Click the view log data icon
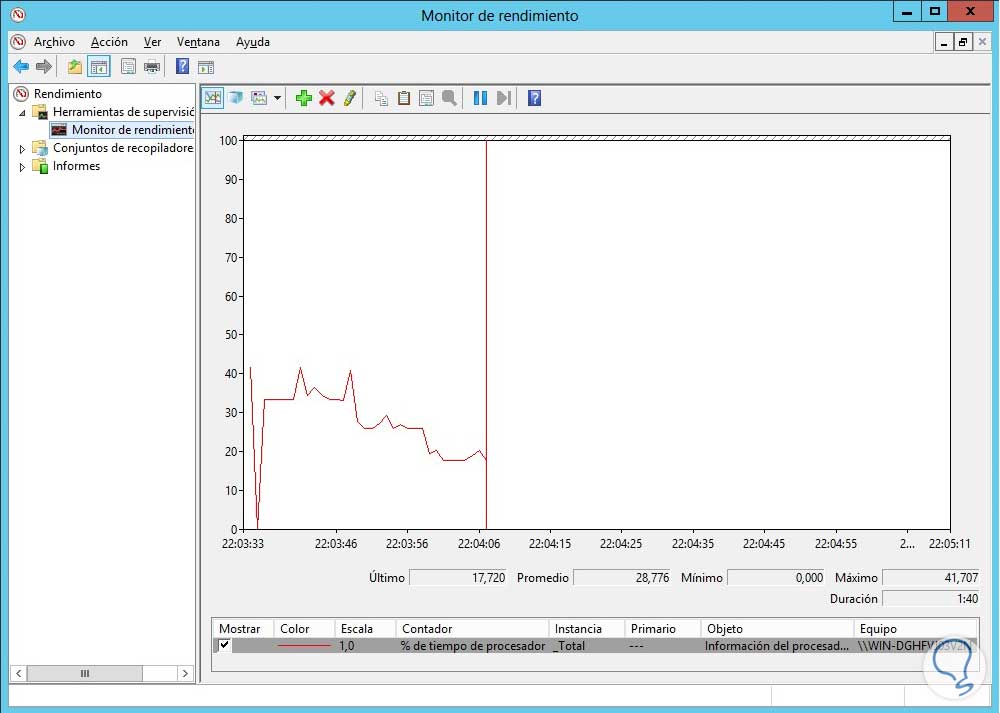The height and width of the screenshot is (713, 1000). pyautogui.click(x=236, y=98)
